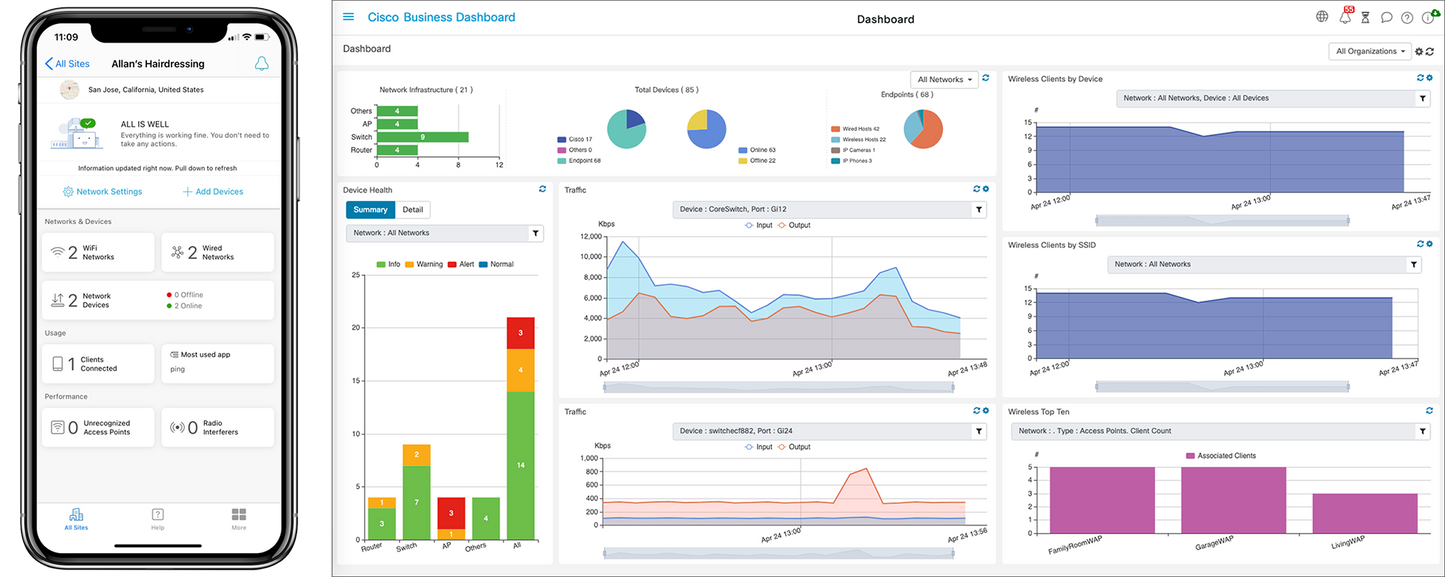Click the globe language icon in the header
1445x577 pixels.
[1322, 17]
